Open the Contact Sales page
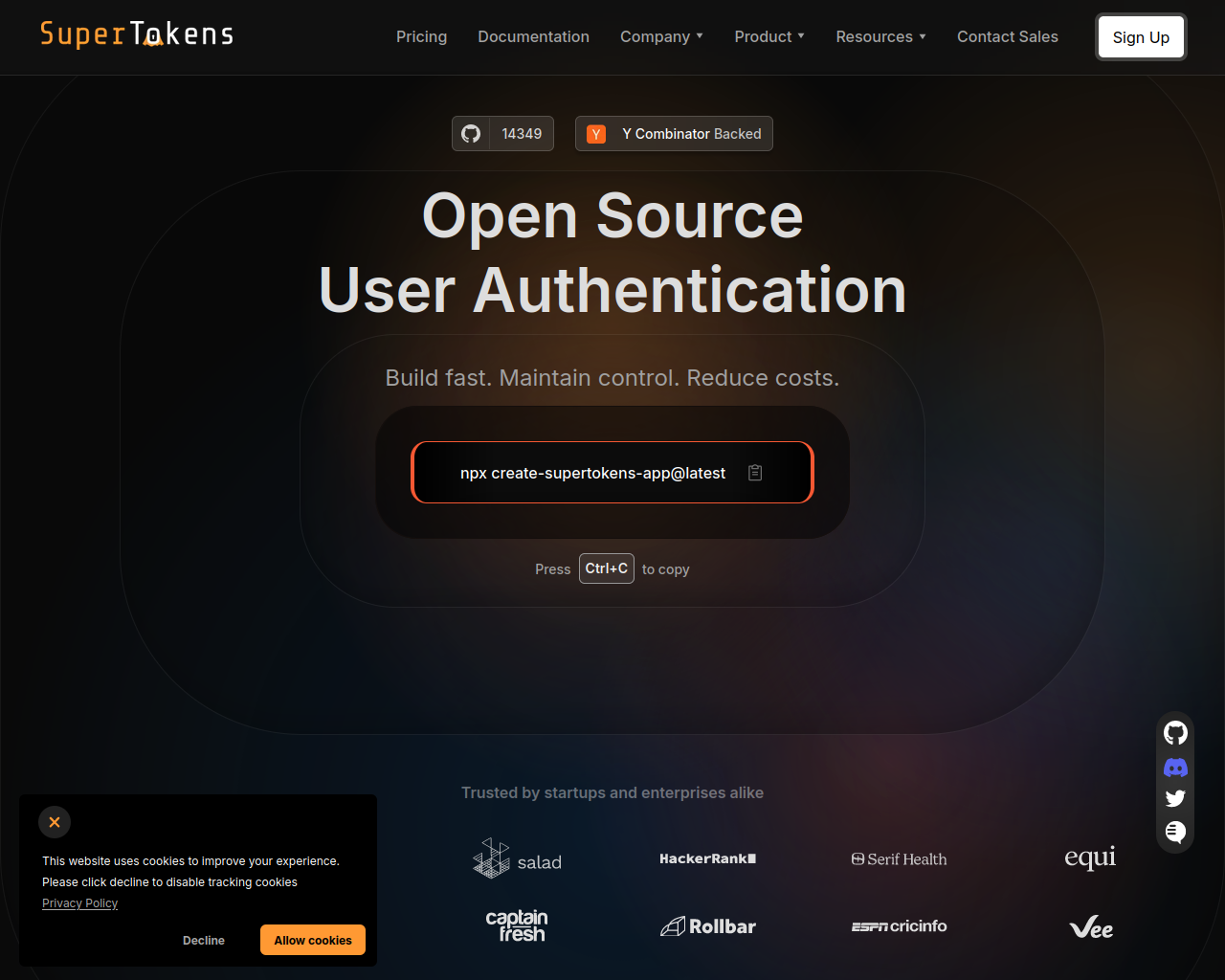Screen dimensions: 1225x980 (x=1008, y=36)
